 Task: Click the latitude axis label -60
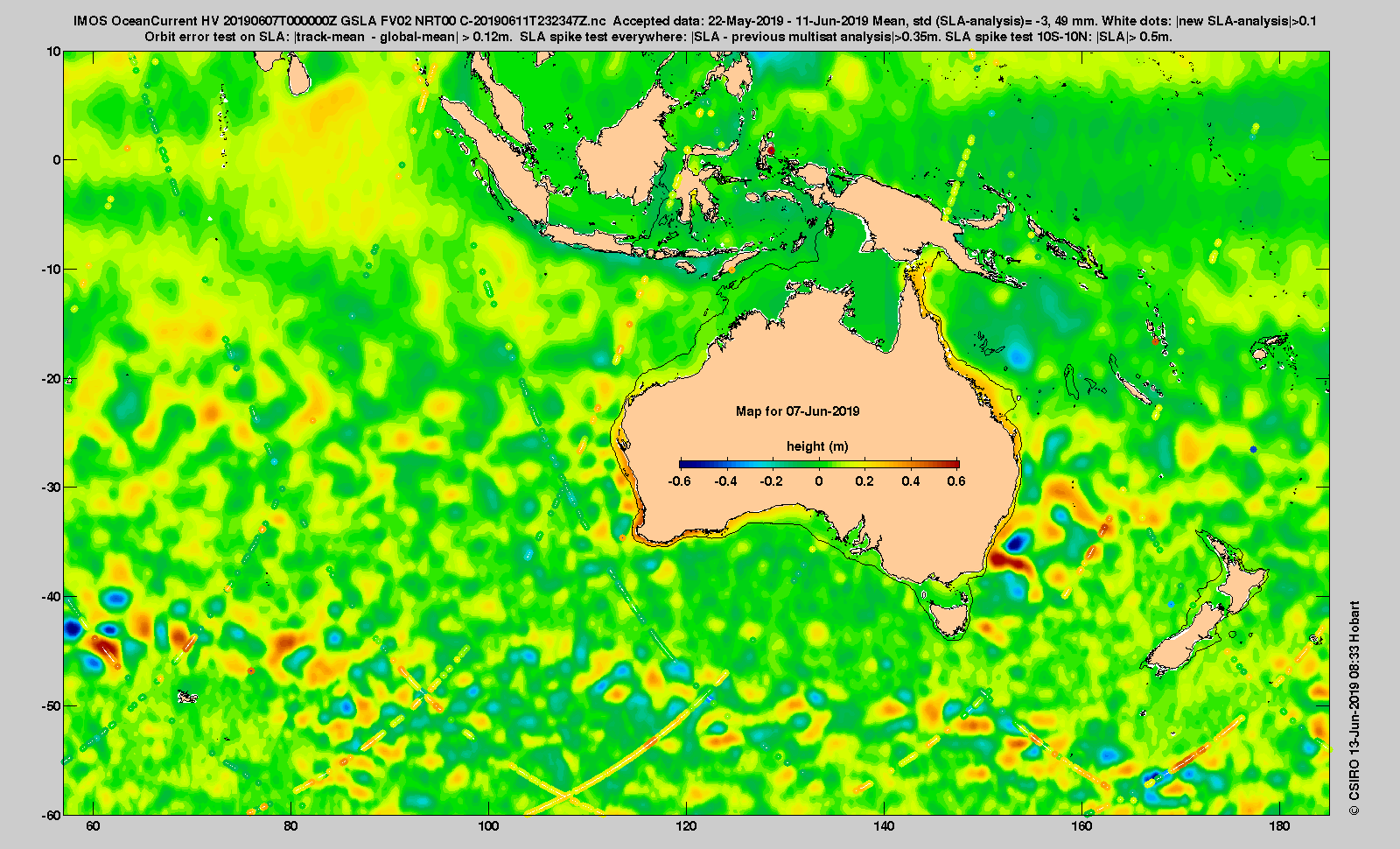[x=52, y=815]
